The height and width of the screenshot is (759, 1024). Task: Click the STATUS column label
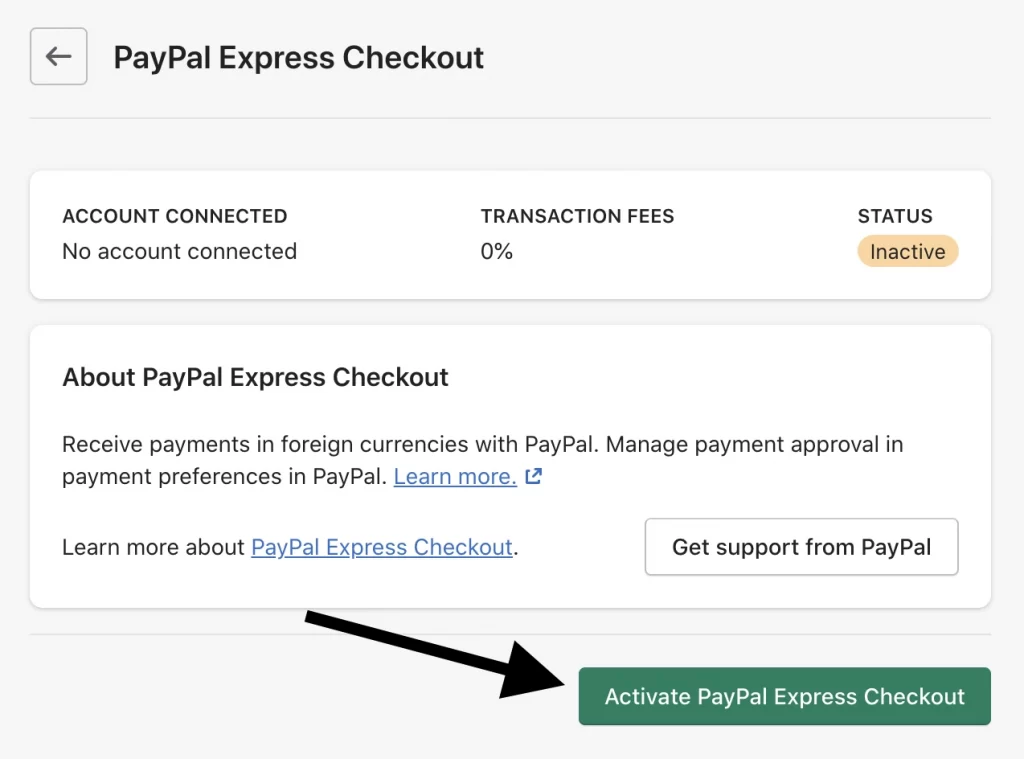click(x=895, y=216)
